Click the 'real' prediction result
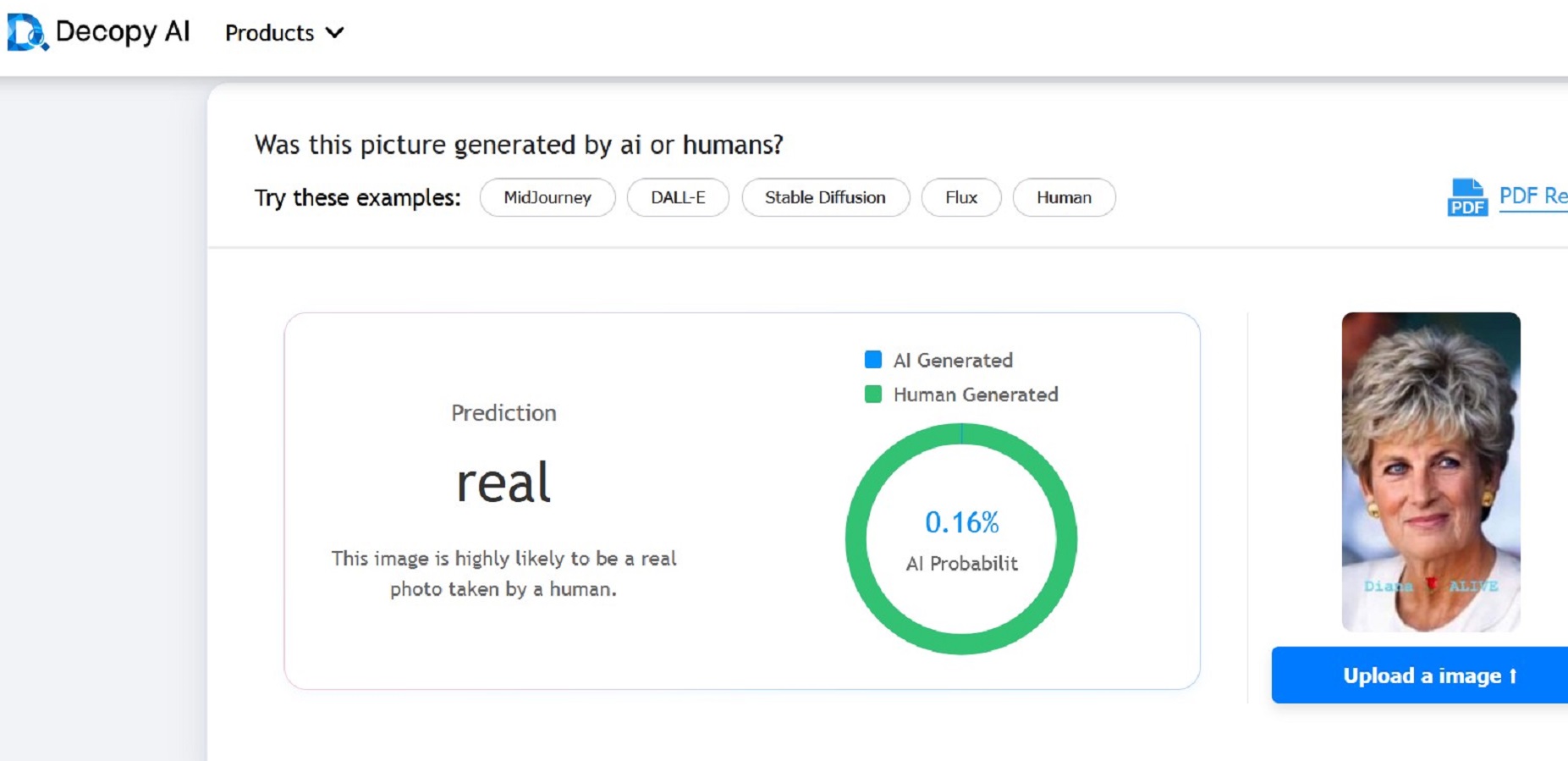This screenshot has height=761, width=1568. [x=503, y=483]
